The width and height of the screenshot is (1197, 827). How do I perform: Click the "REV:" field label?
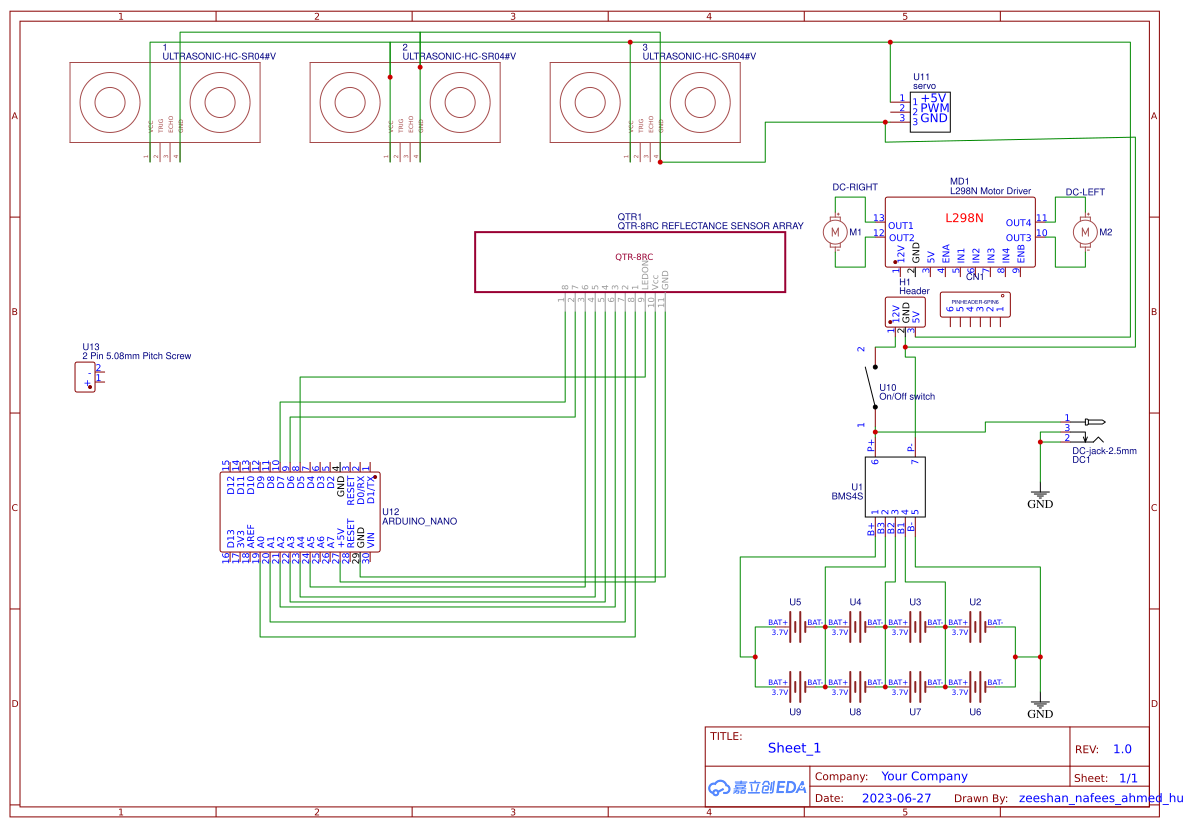pyautogui.click(x=1087, y=749)
